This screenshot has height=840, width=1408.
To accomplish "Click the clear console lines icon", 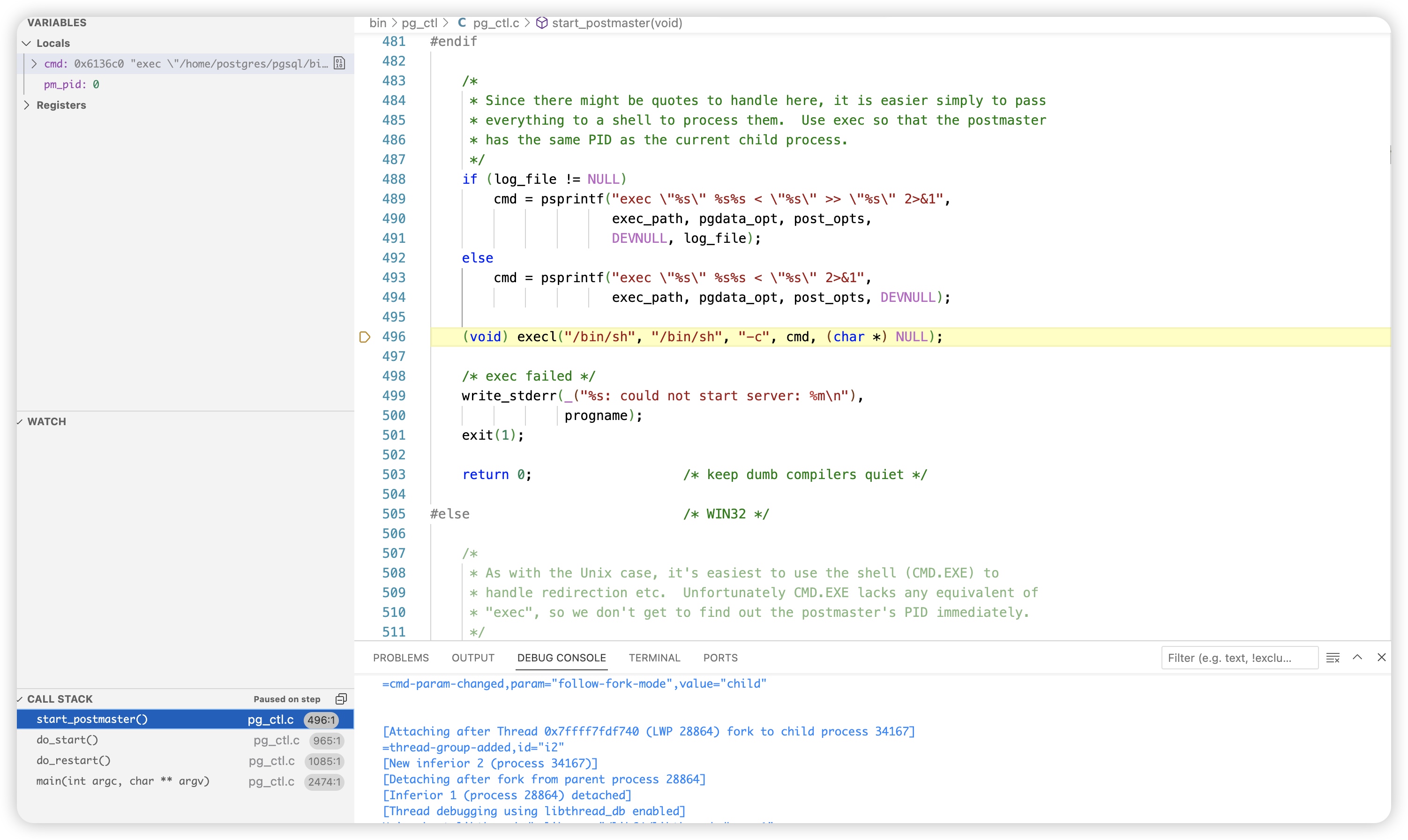I will pyautogui.click(x=1333, y=658).
